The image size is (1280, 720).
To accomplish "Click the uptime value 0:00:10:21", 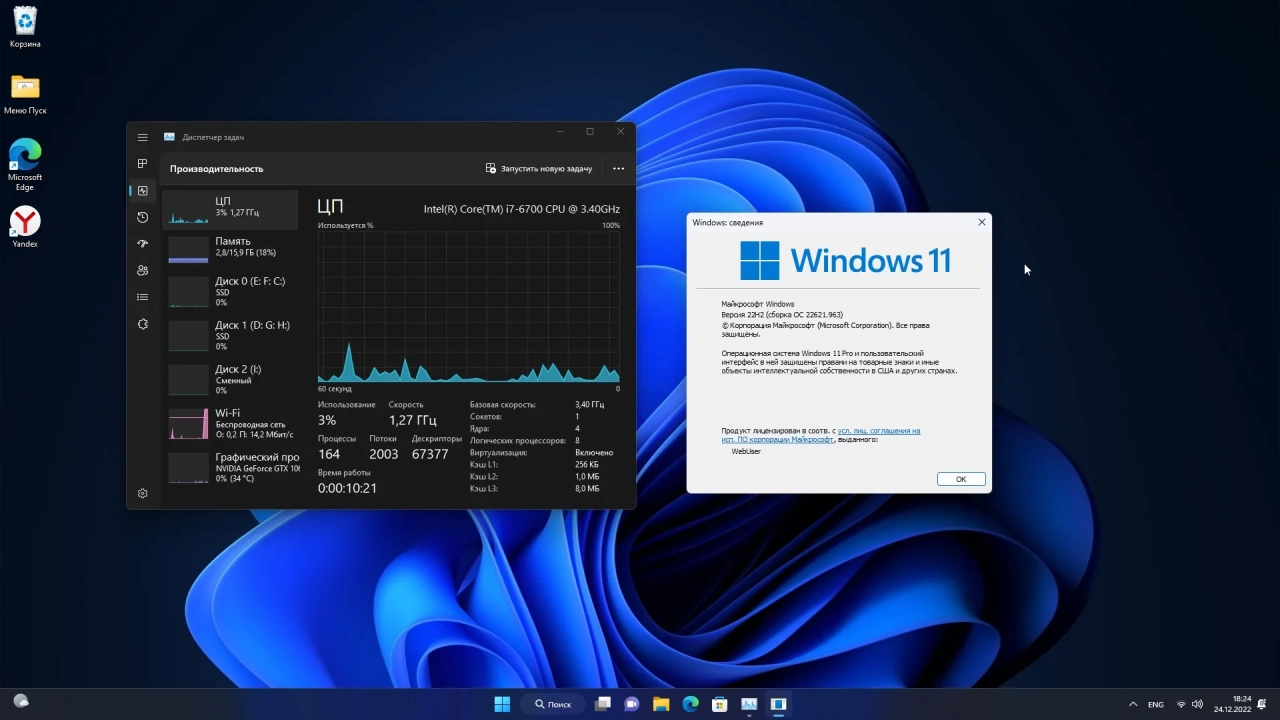I will [347, 488].
